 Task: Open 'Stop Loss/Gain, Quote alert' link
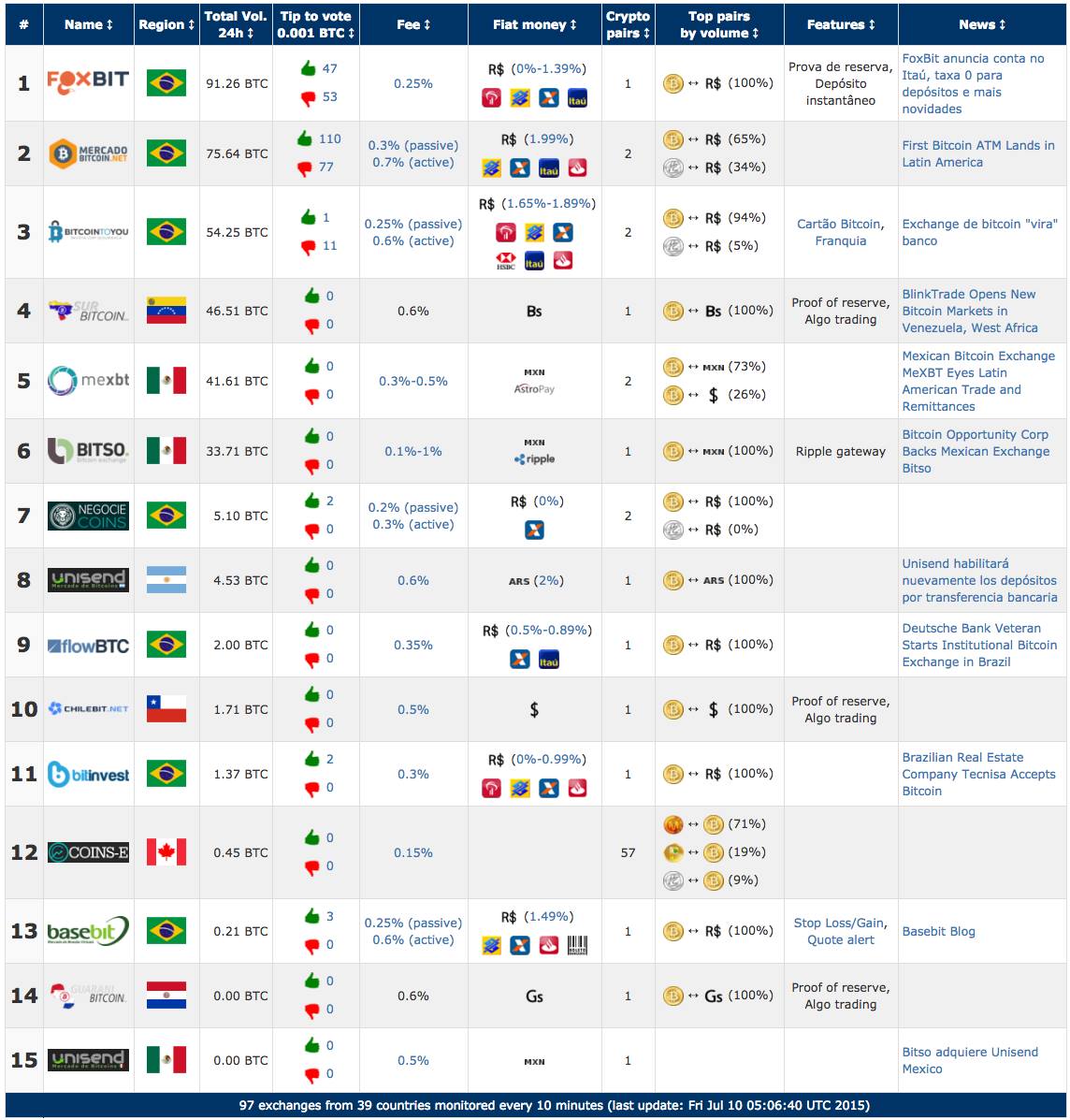[x=841, y=931]
